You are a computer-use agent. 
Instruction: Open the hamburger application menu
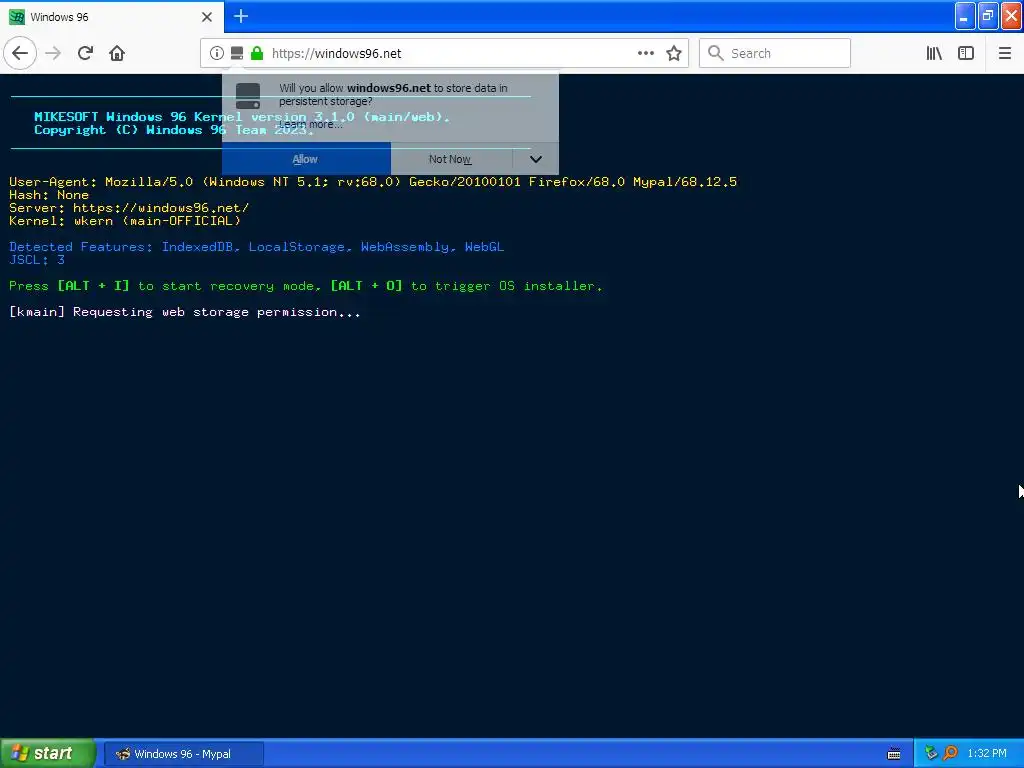[x=1004, y=53]
